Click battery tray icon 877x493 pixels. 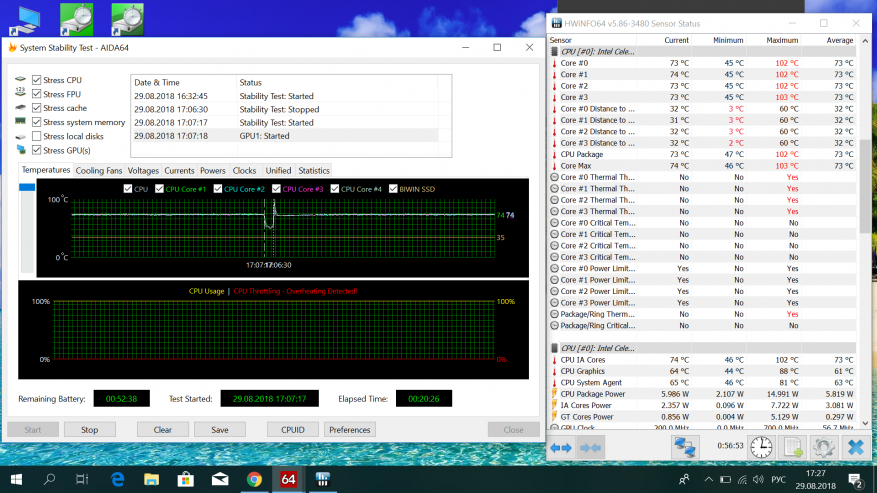(x=725, y=480)
